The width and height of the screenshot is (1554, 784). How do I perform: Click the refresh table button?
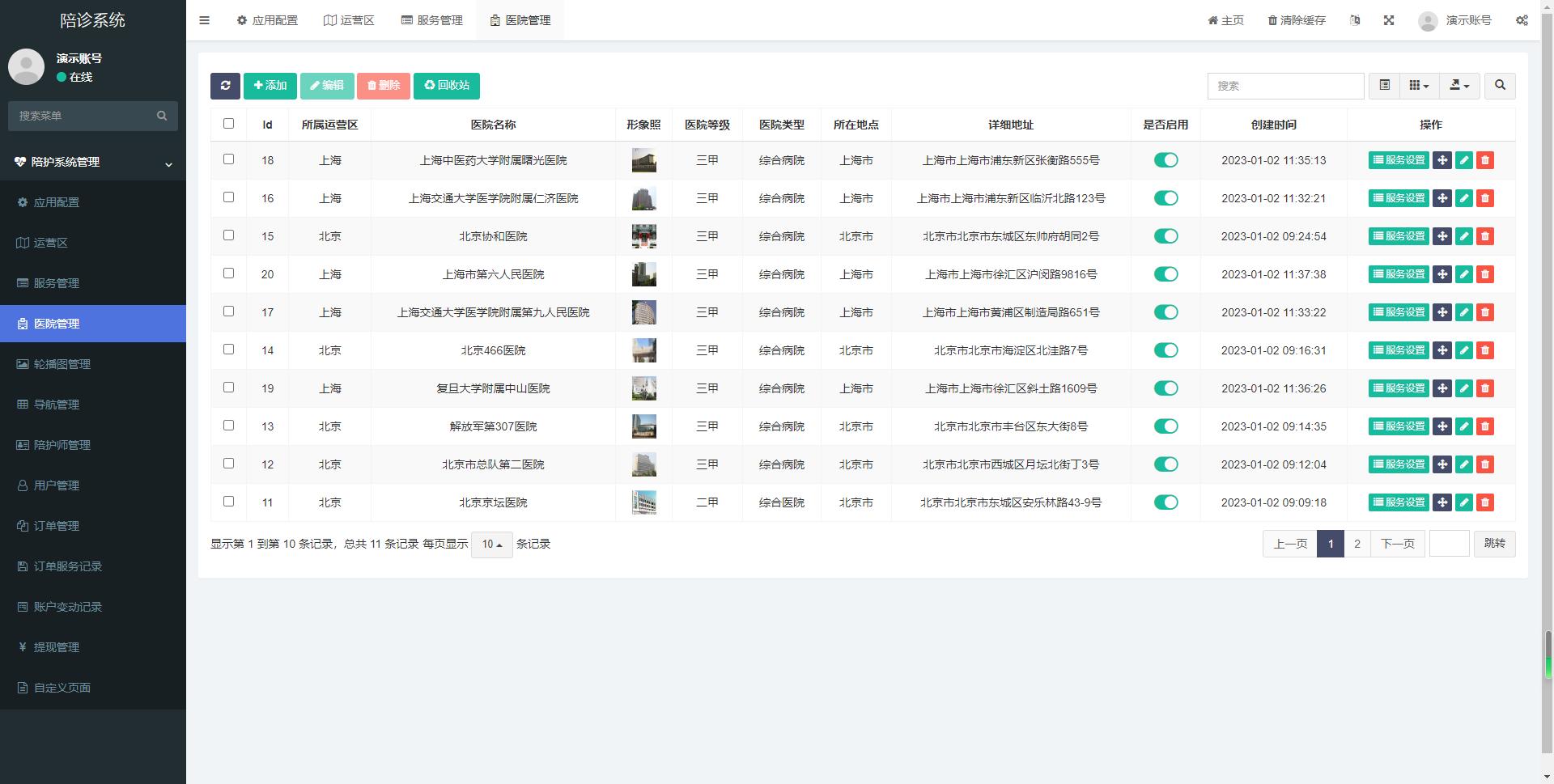coord(225,86)
